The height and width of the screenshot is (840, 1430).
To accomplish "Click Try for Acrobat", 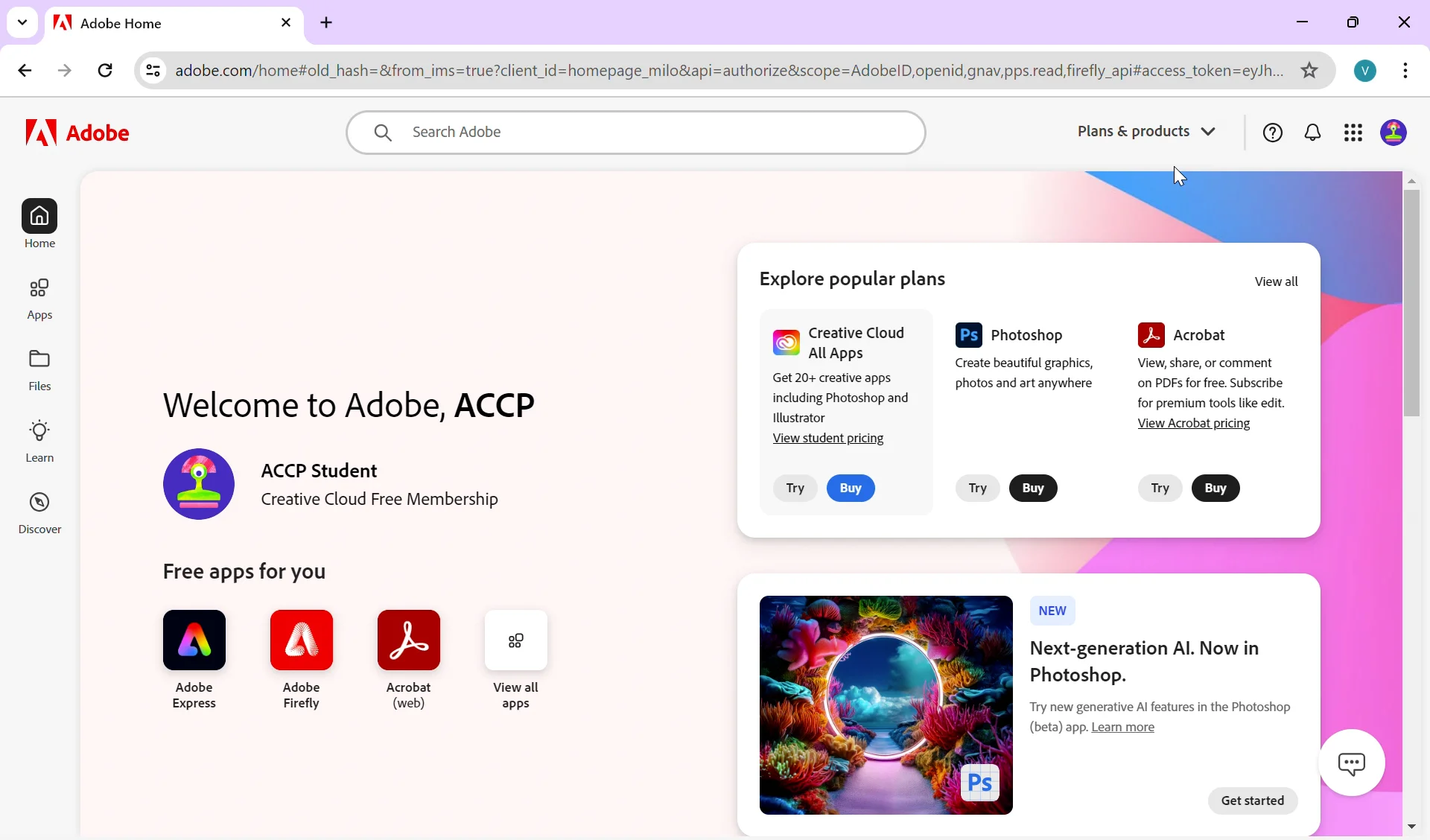I will point(1160,489).
